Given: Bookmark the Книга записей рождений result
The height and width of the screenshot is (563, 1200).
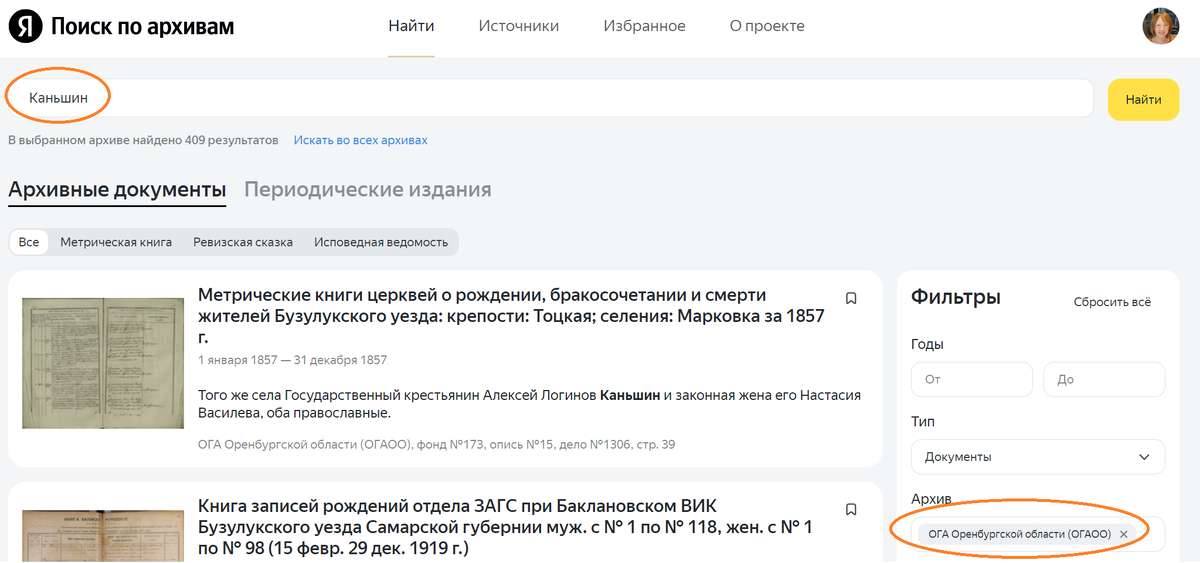Looking at the screenshot, I should (851, 509).
